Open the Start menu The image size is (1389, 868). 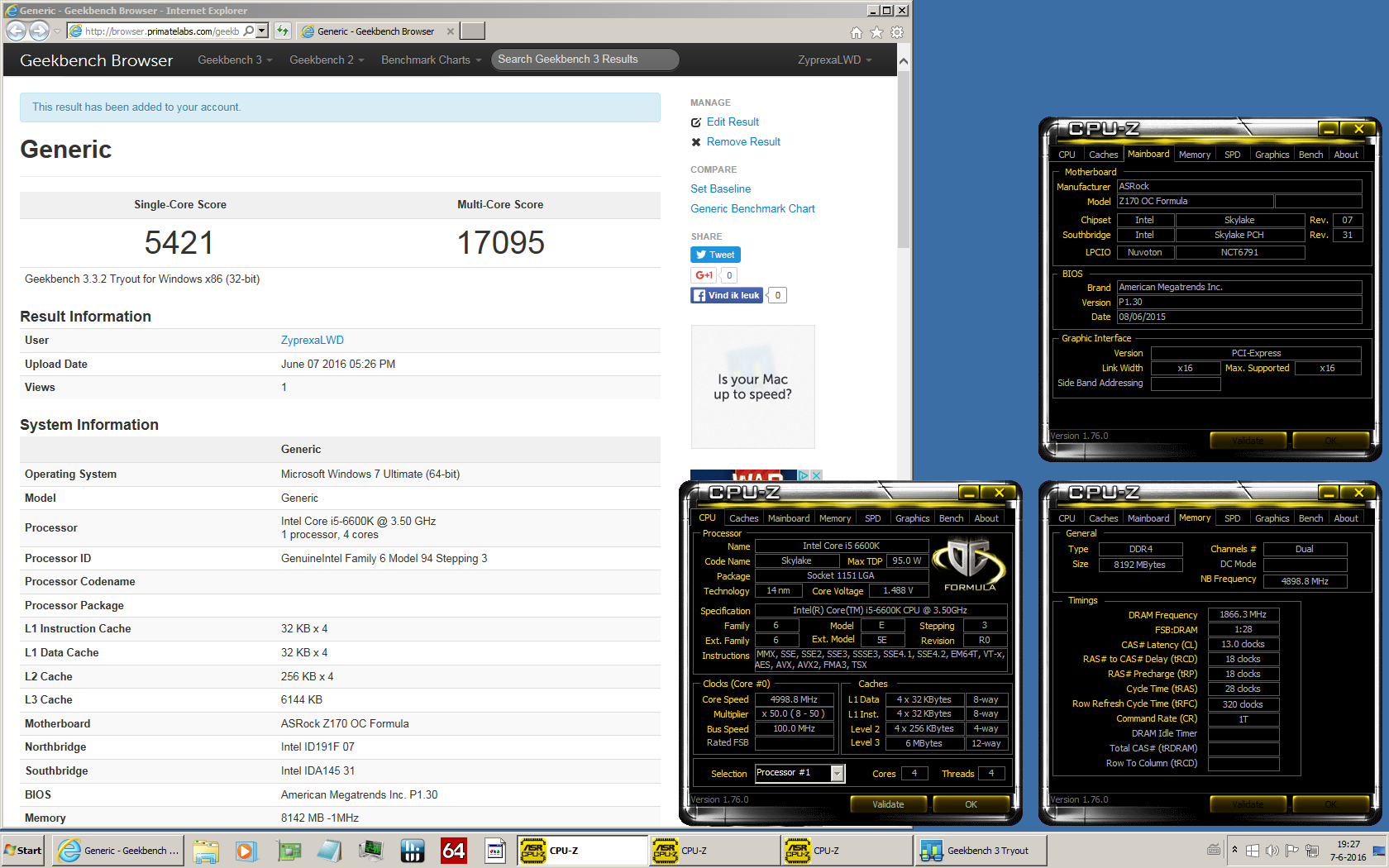click(23, 850)
